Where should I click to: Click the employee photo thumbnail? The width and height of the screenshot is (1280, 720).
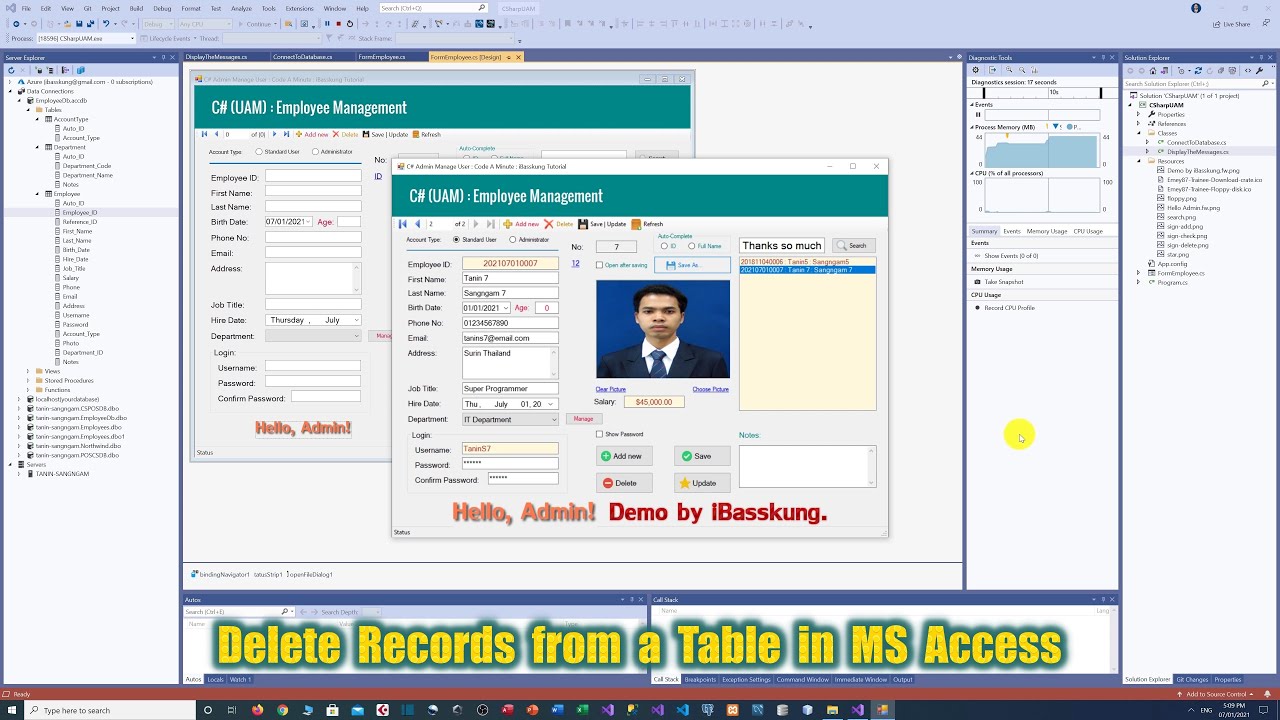pyautogui.click(x=663, y=329)
